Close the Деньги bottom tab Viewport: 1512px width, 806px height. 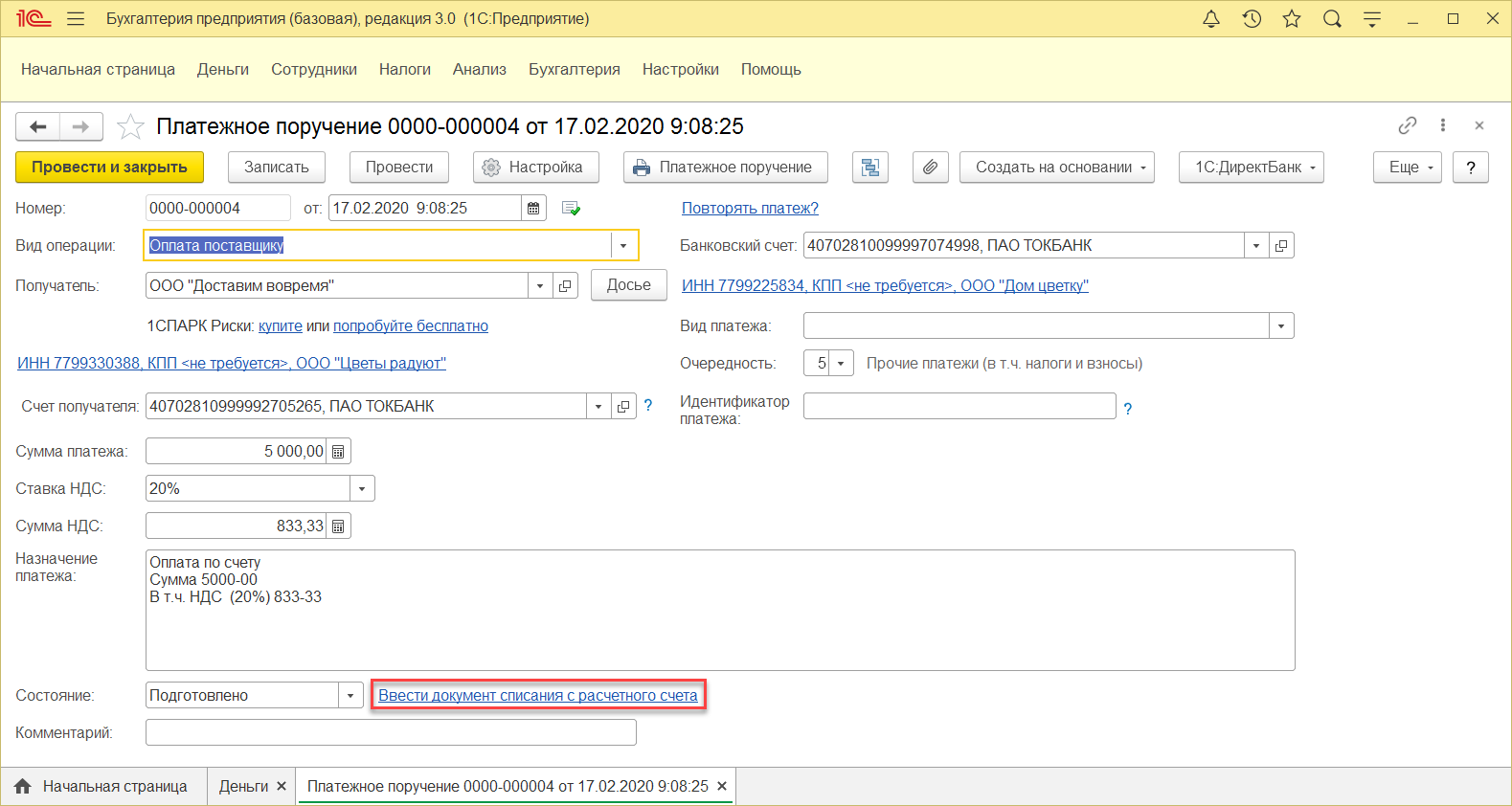(x=282, y=786)
